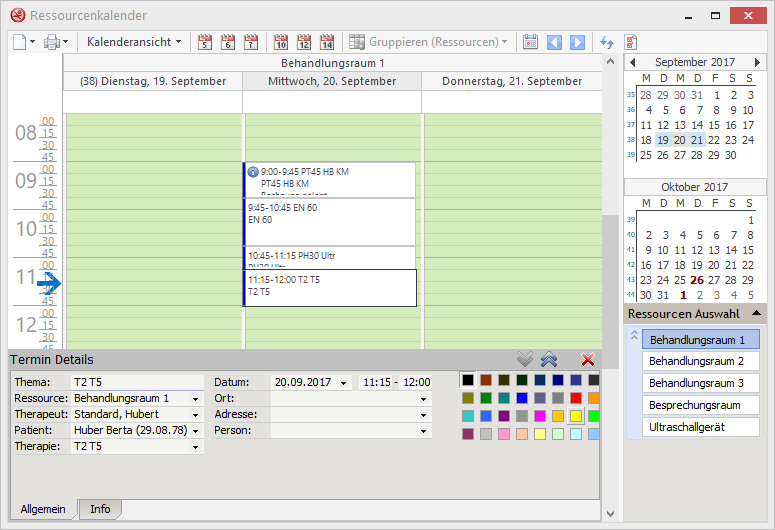Image resolution: width=775 pixels, height=530 pixels.
Task: Click the new document icon in toolbar
Action: [19, 42]
